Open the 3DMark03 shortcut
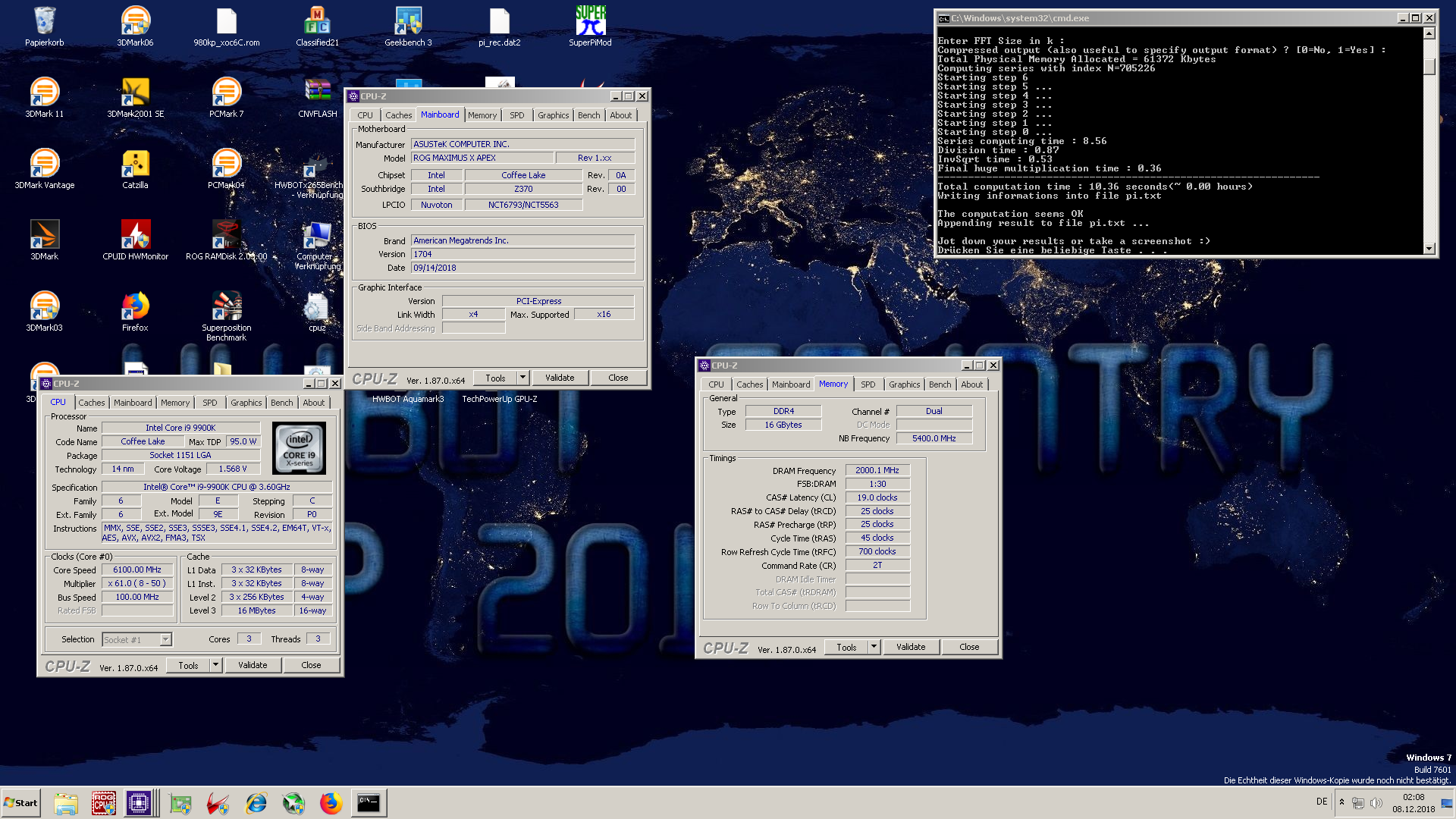 [x=45, y=312]
